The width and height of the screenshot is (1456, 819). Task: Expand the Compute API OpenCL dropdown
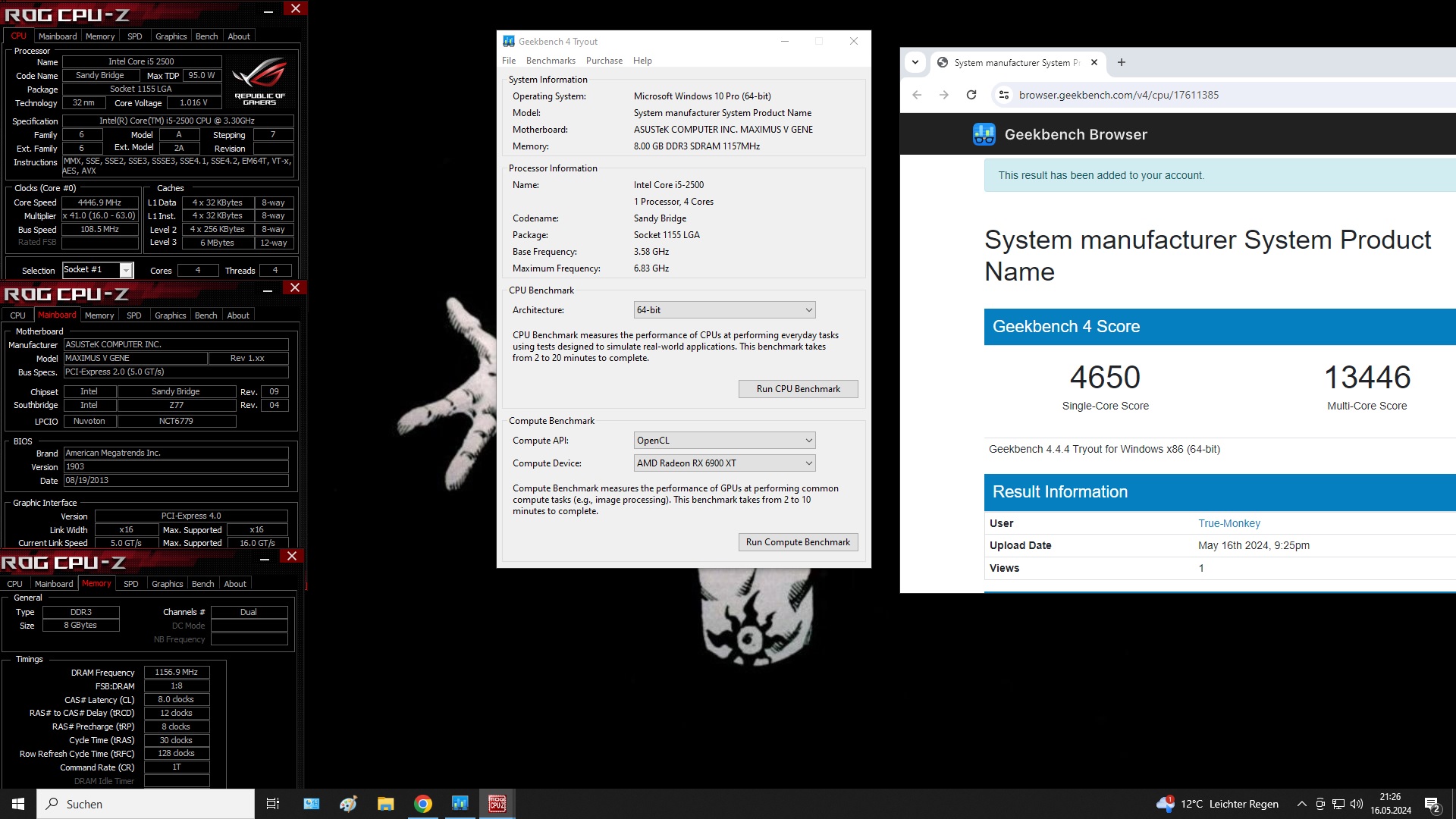tap(724, 441)
